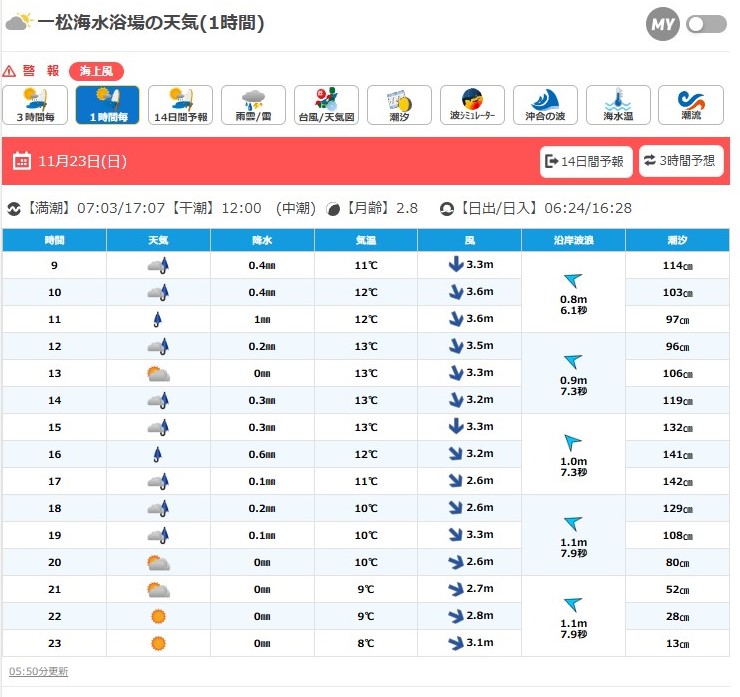This screenshot has width=740, height=697.
Task: Click the 海上風 warning badge
Action: (x=97, y=71)
